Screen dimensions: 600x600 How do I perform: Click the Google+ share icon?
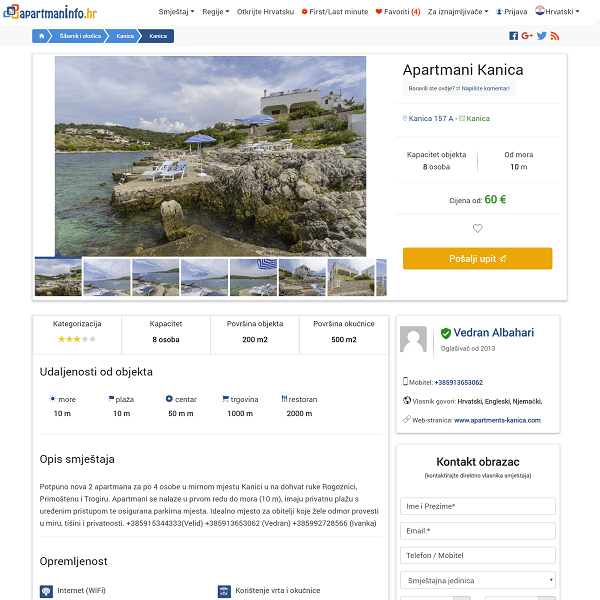click(527, 36)
